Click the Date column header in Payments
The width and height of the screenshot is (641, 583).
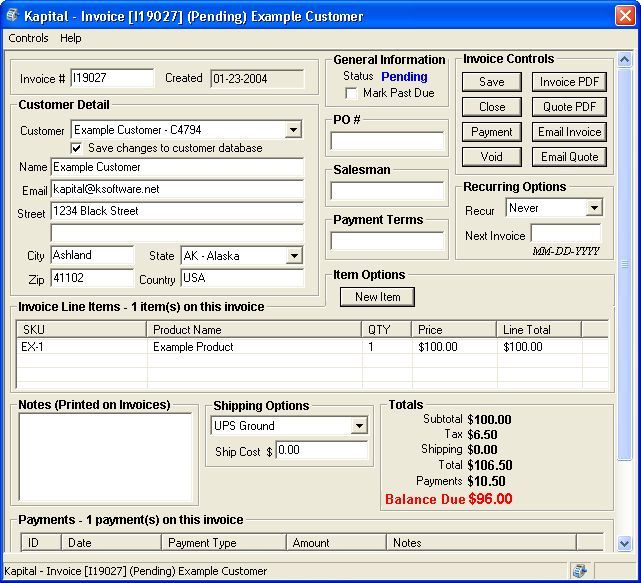coord(111,543)
